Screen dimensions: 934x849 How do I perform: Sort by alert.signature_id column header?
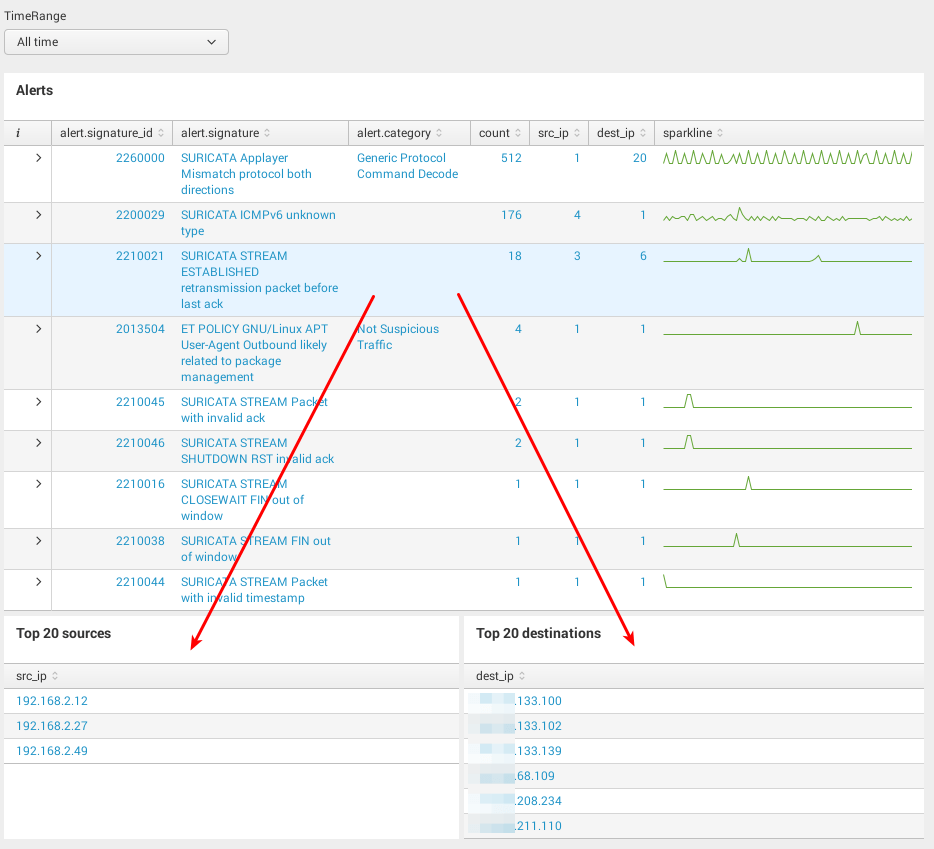[110, 133]
